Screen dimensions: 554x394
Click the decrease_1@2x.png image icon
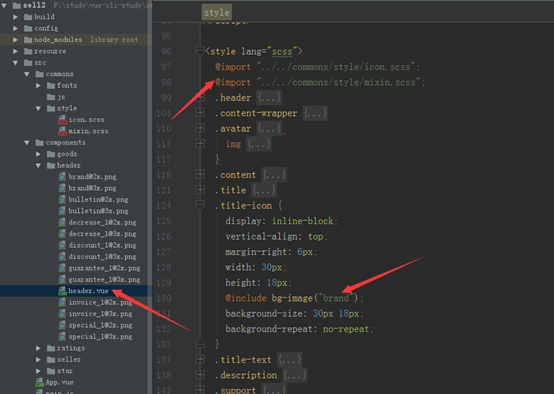pyautogui.click(x=62, y=222)
